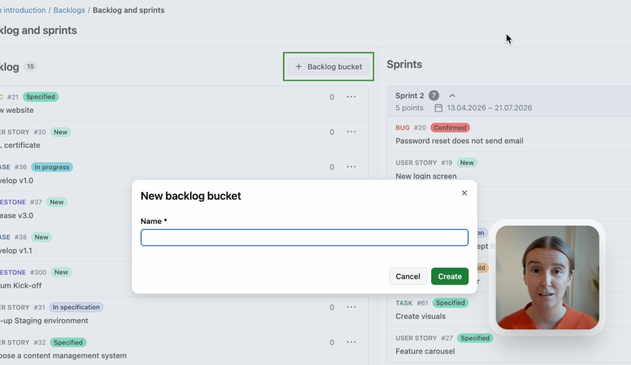
Task: Open the 'New login screen' story
Action: pos(426,176)
